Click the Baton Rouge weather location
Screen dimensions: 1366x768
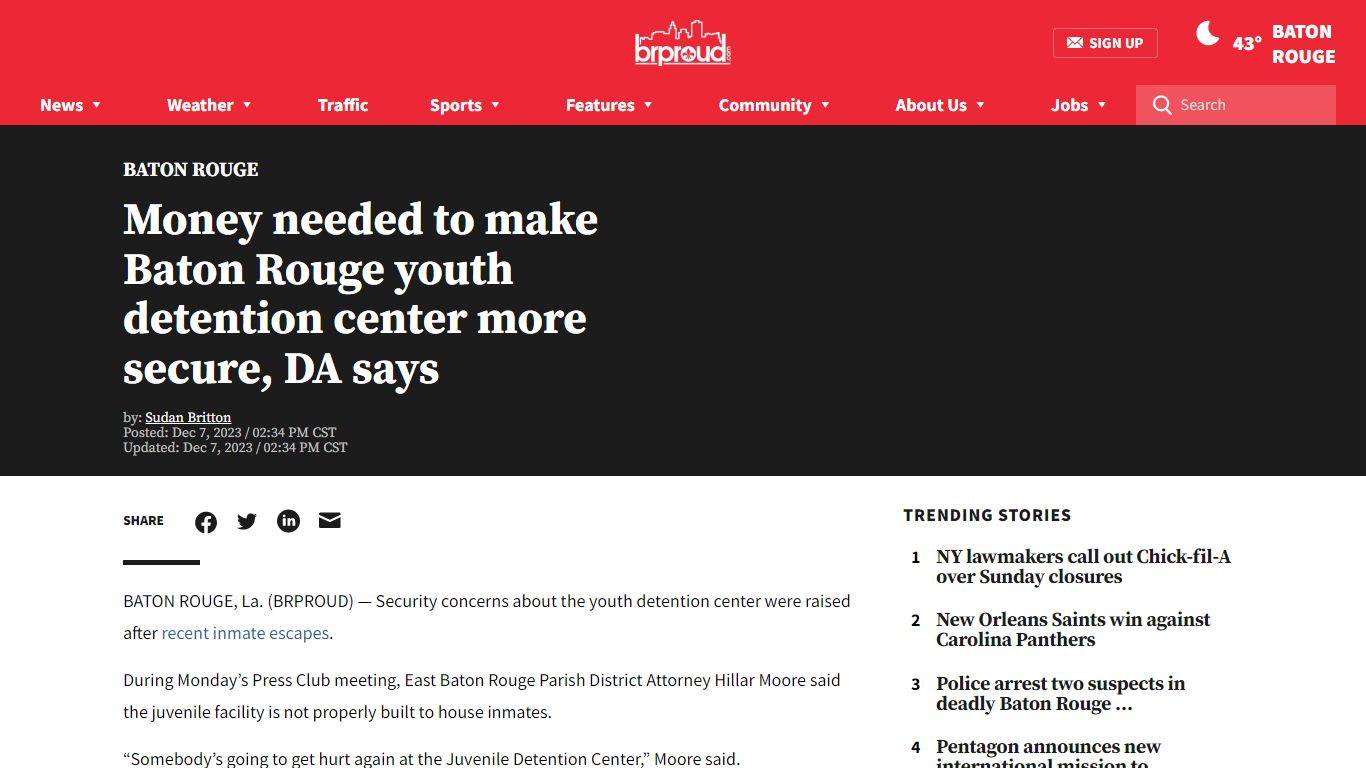tap(1304, 44)
